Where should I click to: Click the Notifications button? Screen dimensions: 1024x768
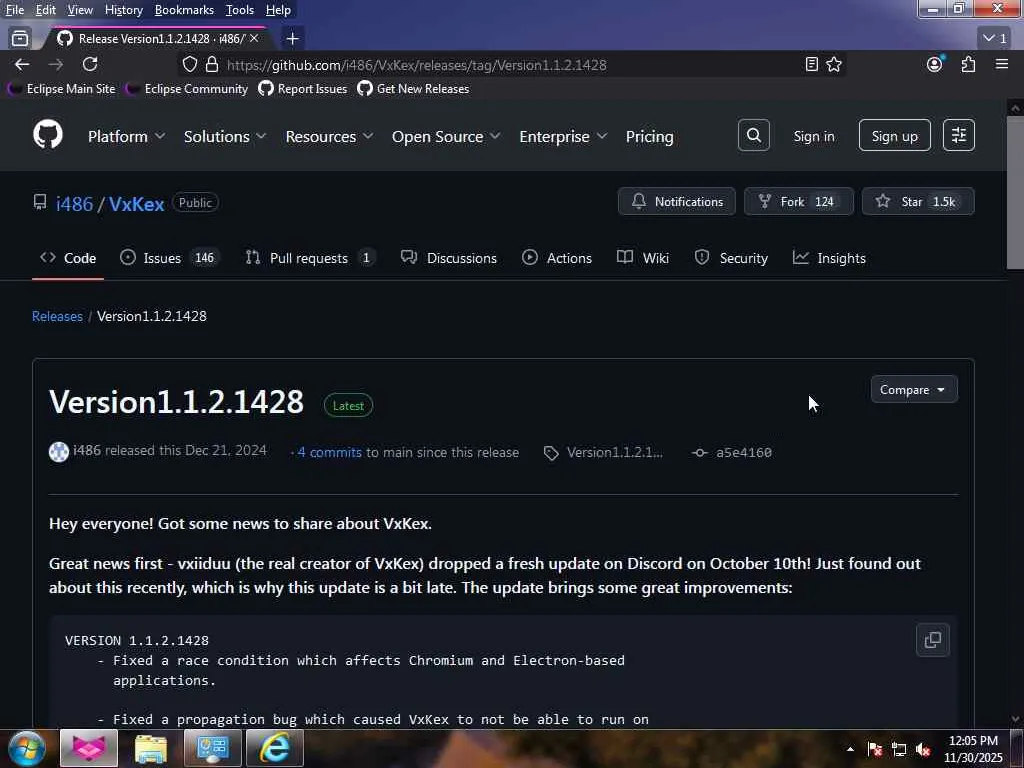[677, 201]
